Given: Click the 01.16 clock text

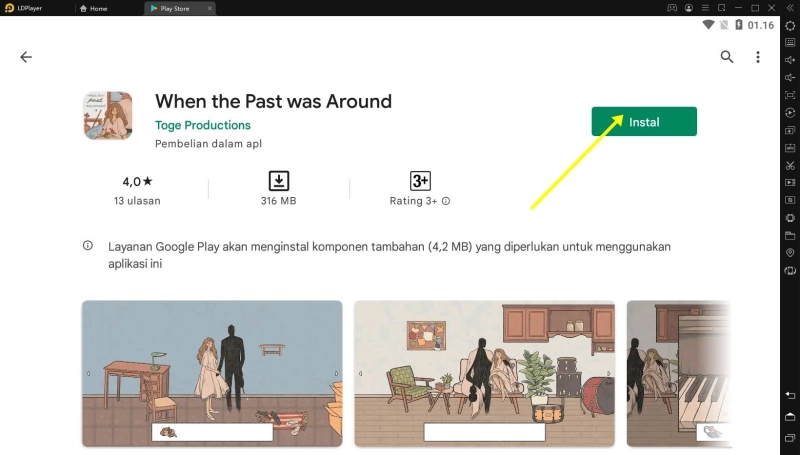Looking at the screenshot, I should (761, 25).
